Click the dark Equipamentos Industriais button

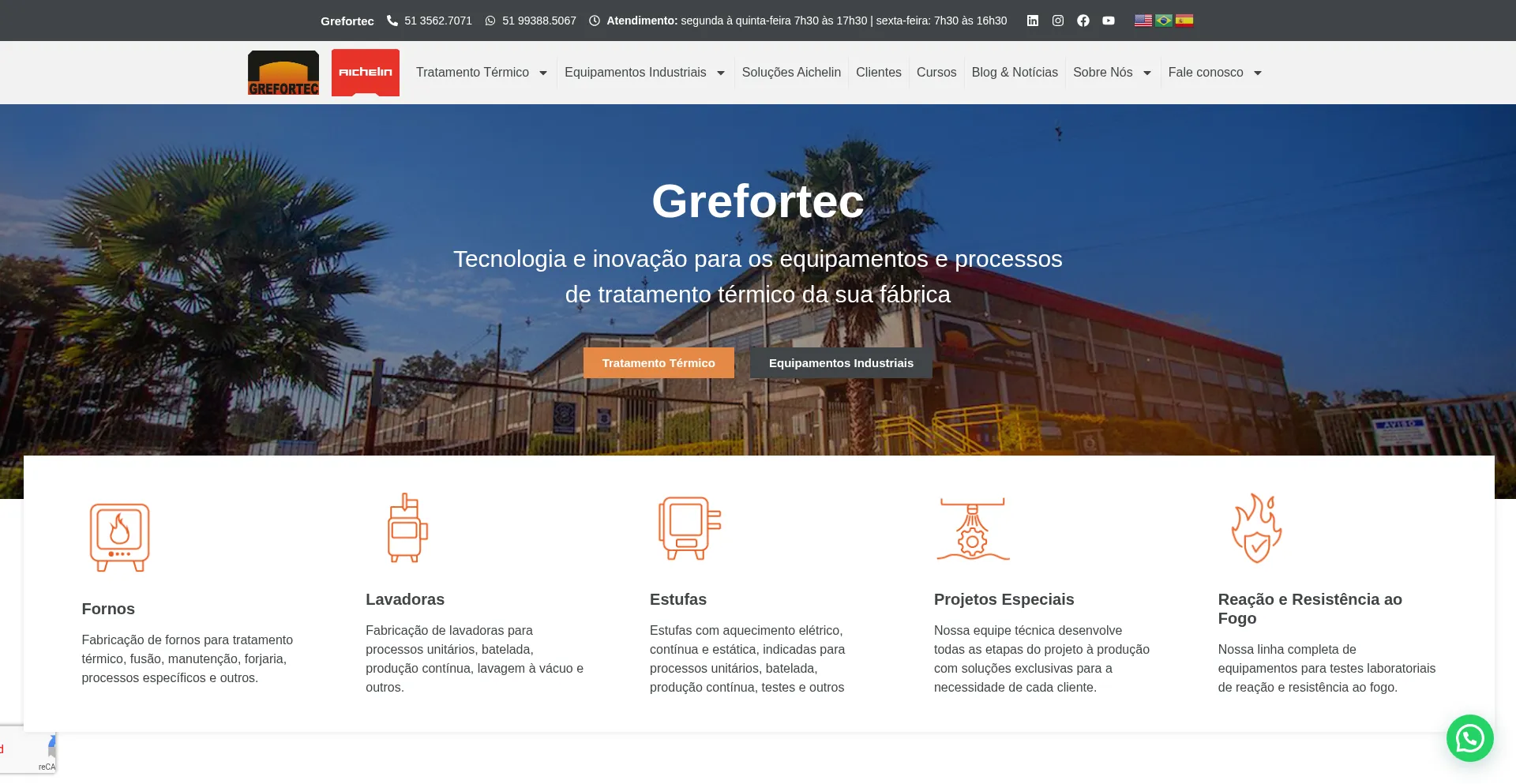(841, 363)
